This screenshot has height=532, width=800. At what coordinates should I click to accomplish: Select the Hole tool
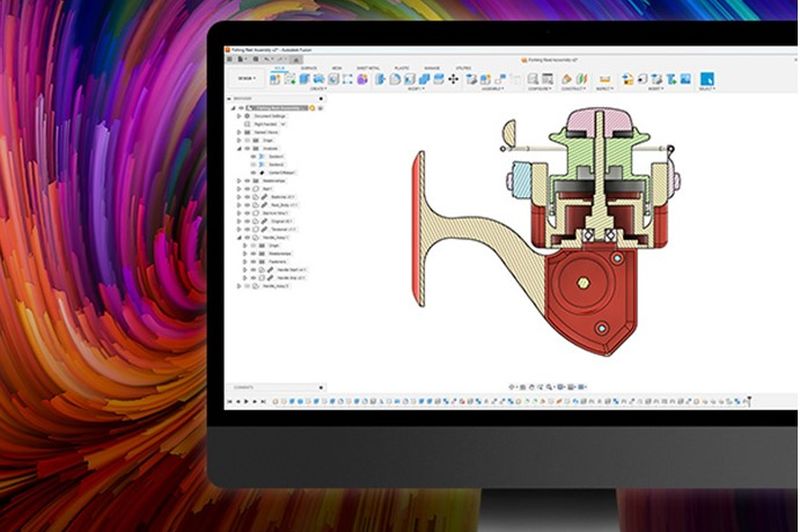coord(333,79)
